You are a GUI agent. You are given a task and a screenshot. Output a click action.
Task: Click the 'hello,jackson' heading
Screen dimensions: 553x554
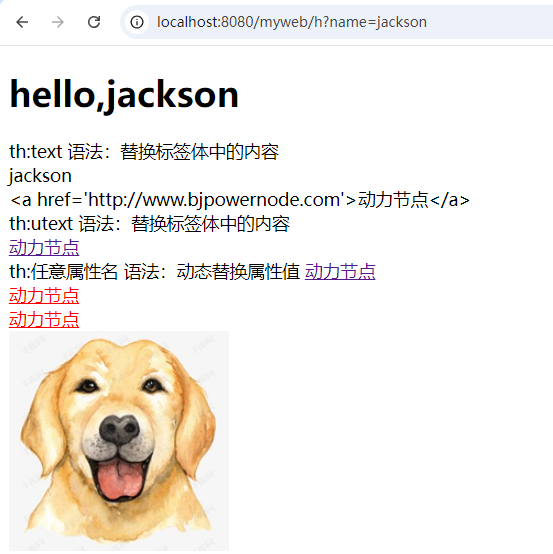(124, 94)
